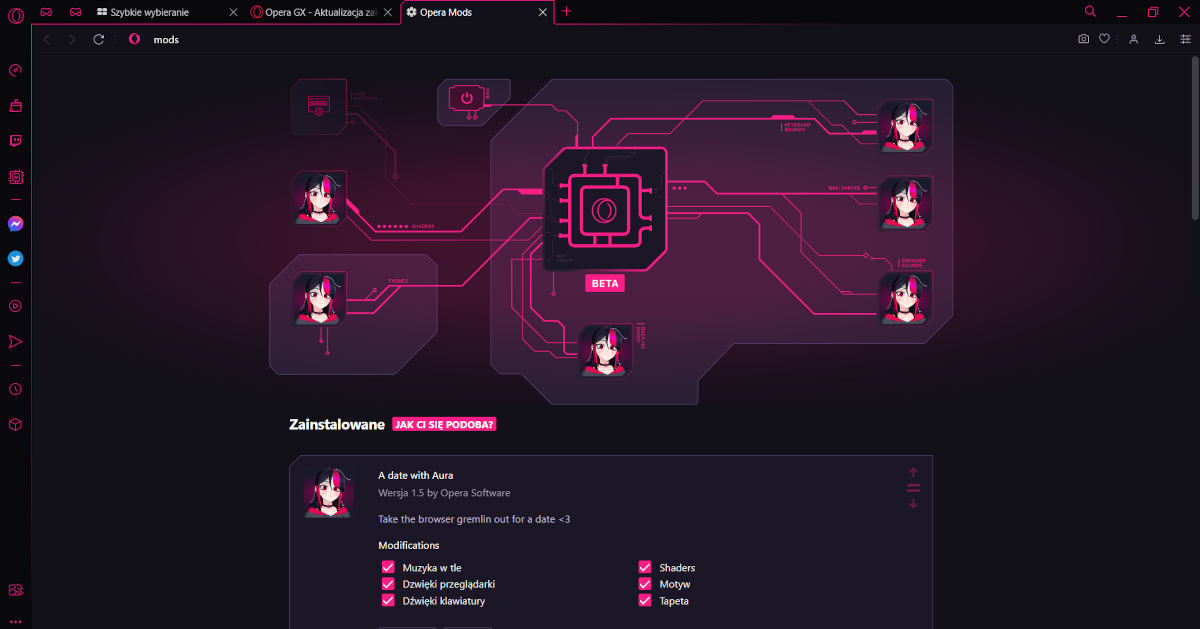The height and width of the screenshot is (629, 1200).
Task: Open Messenger from the sidebar
Action: (x=15, y=224)
